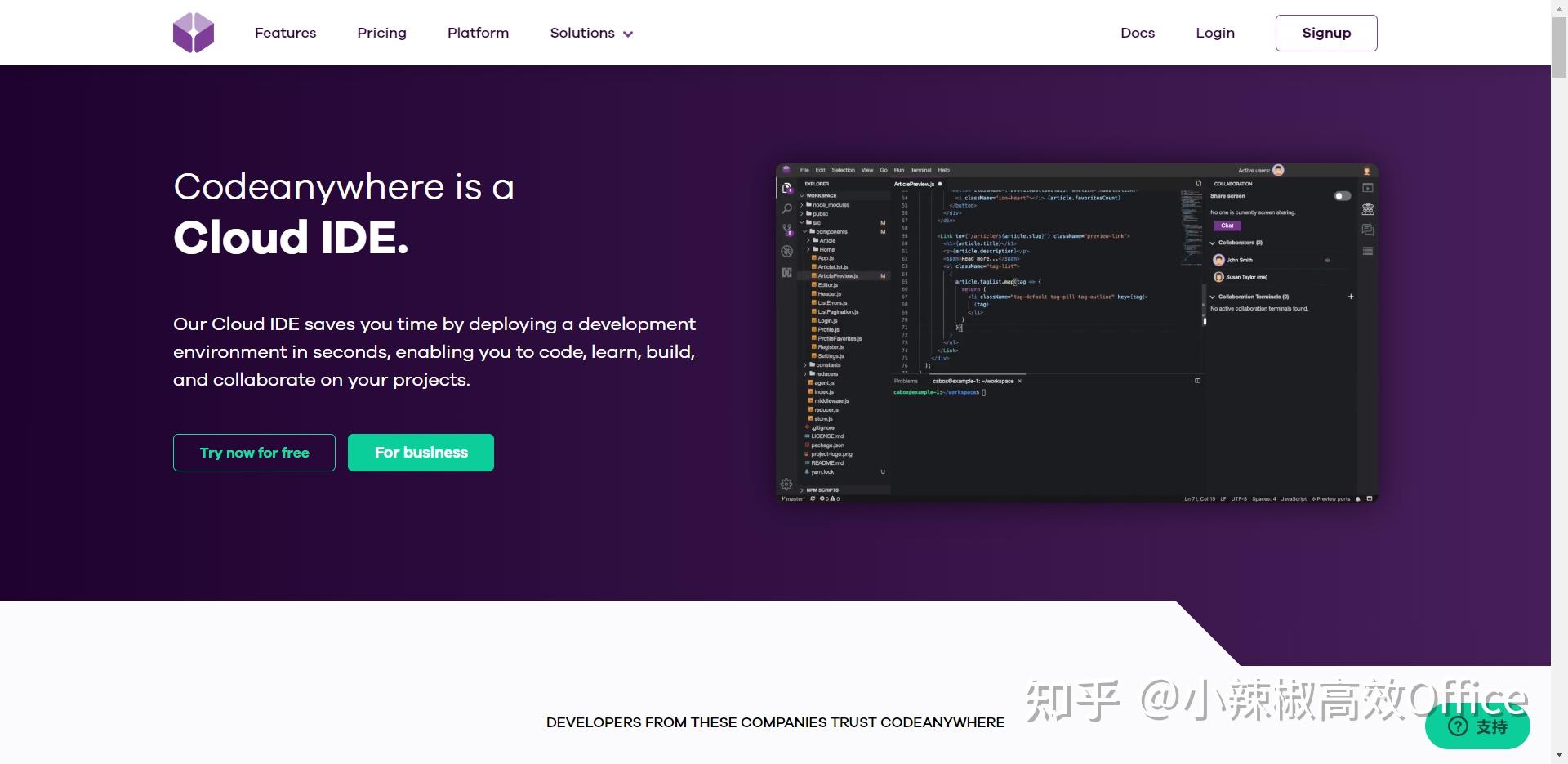Open the Terminal menu in the IDE

pyautogui.click(x=921, y=170)
